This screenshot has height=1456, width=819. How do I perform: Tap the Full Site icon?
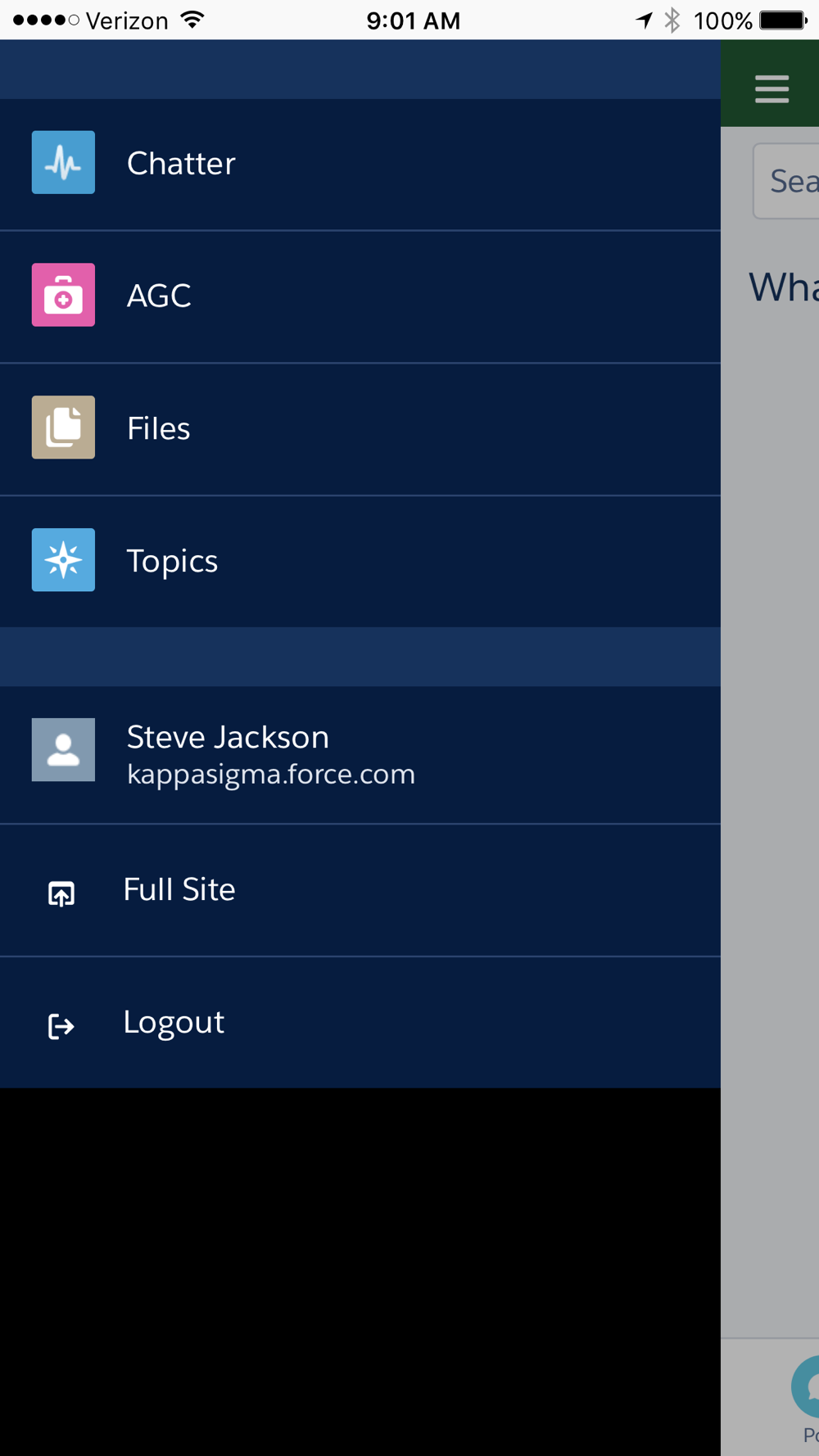click(x=61, y=893)
